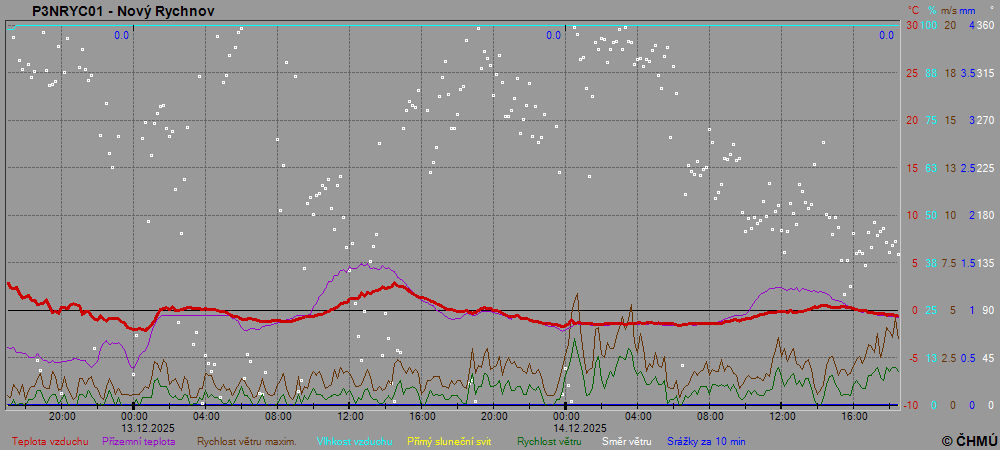Click the m/s wind speed unit header
The width and height of the screenshot is (1000, 450).
pyautogui.click(x=950, y=10)
